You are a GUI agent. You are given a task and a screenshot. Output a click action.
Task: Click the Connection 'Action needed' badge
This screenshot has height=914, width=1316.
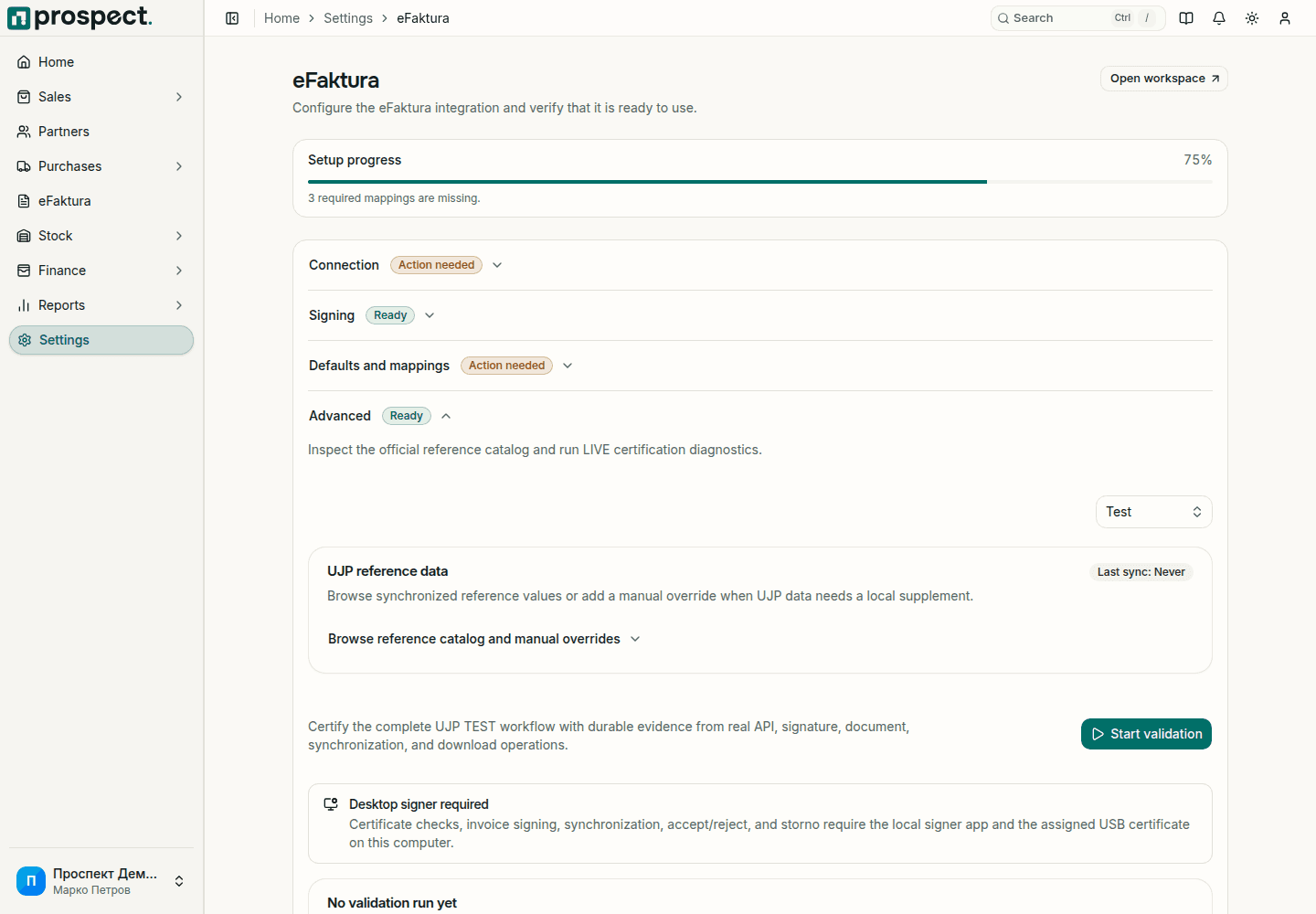pos(437,265)
